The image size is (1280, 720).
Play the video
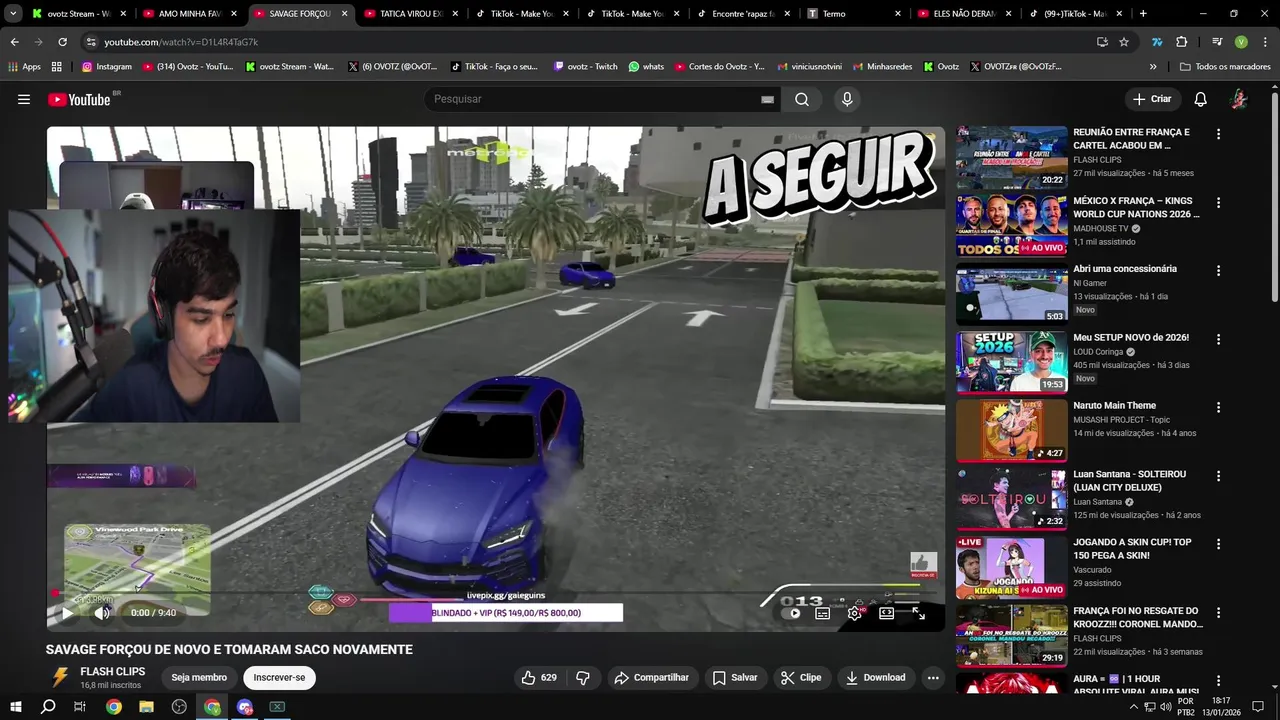tap(67, 613)
